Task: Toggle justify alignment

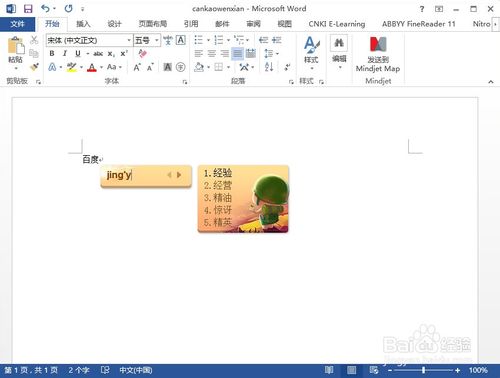Action: tap(238, 53)
